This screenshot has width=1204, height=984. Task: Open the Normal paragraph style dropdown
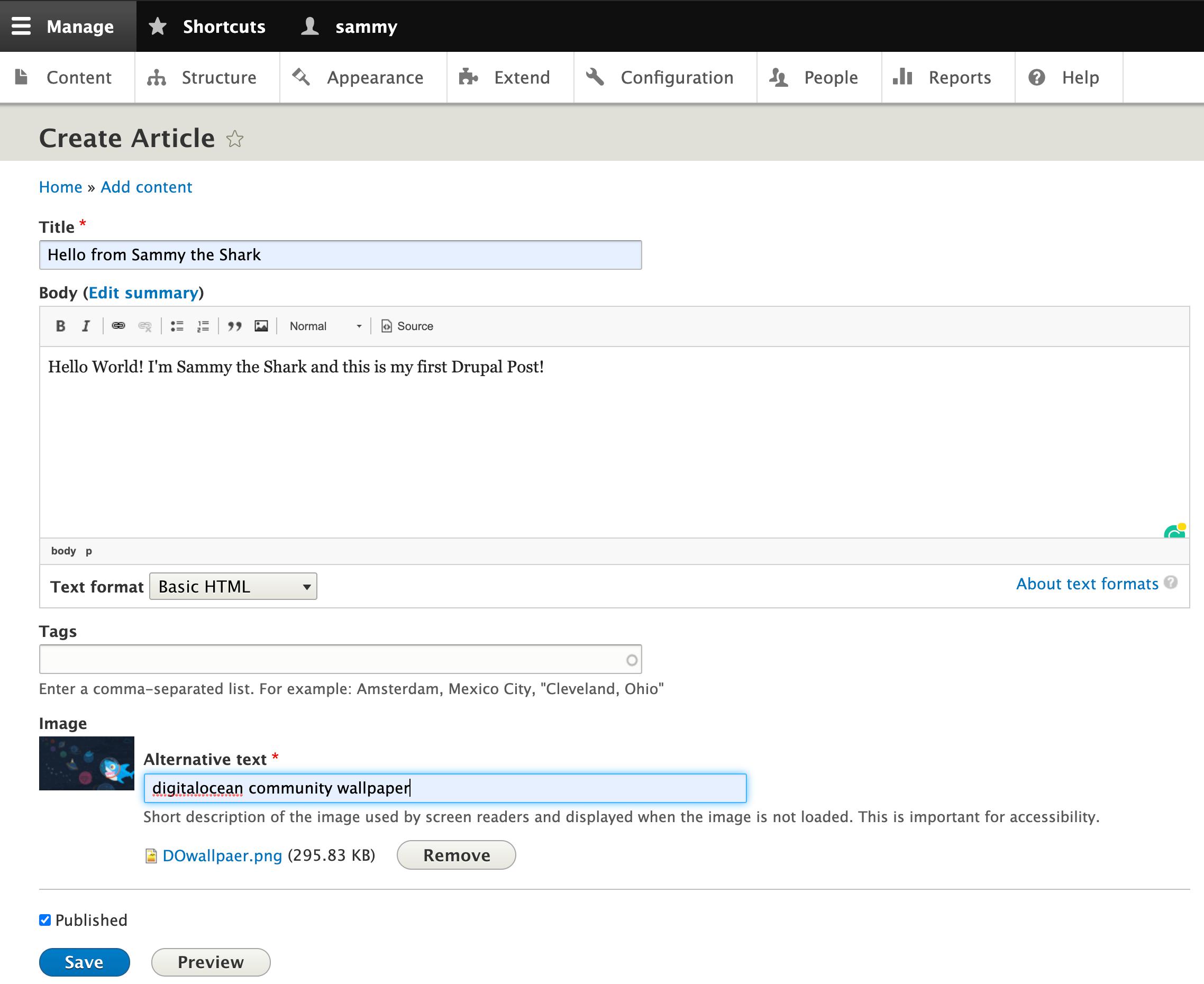[x=324, y=326]
